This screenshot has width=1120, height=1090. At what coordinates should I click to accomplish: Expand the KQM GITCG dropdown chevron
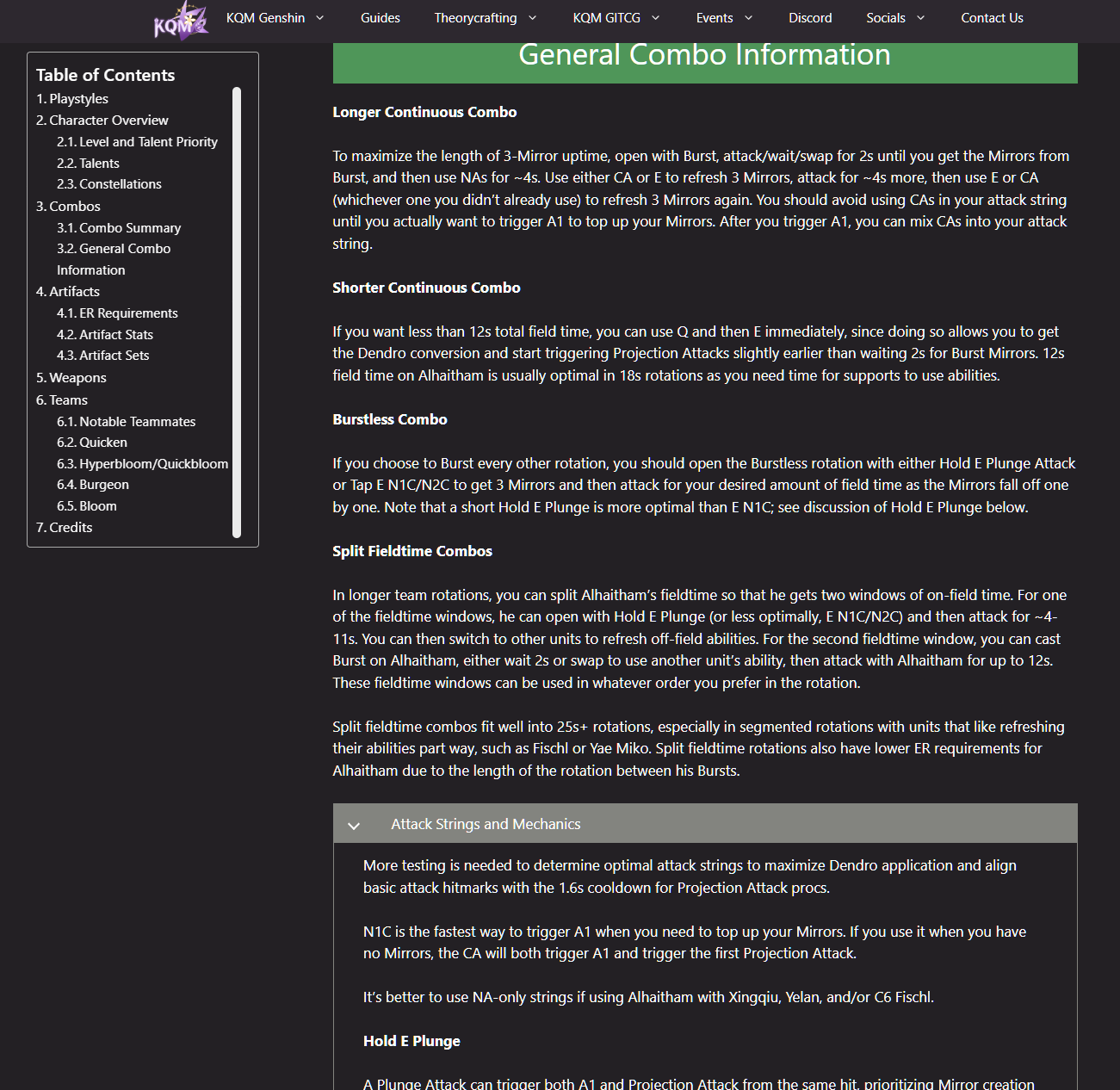(x=655, y=18)
